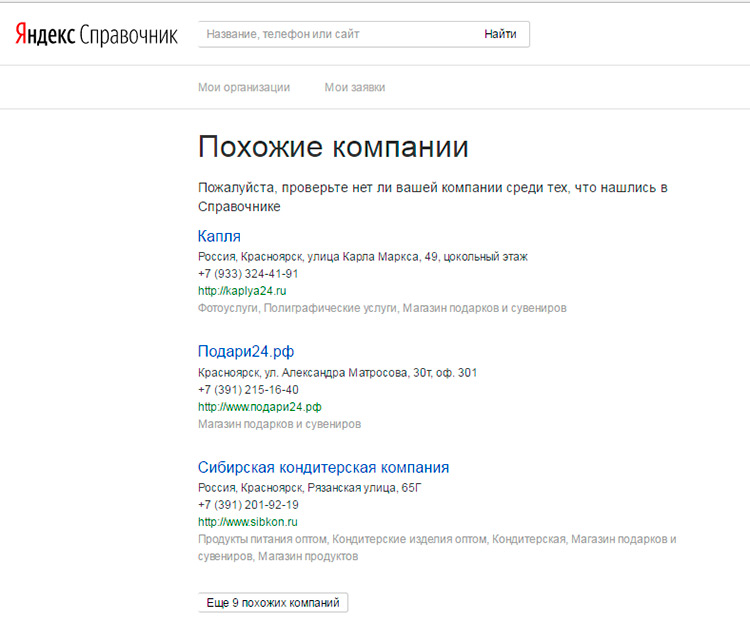Click Капля phone number +7 (933) 324-41-91
750x622 pixels.
coord(248,274)
